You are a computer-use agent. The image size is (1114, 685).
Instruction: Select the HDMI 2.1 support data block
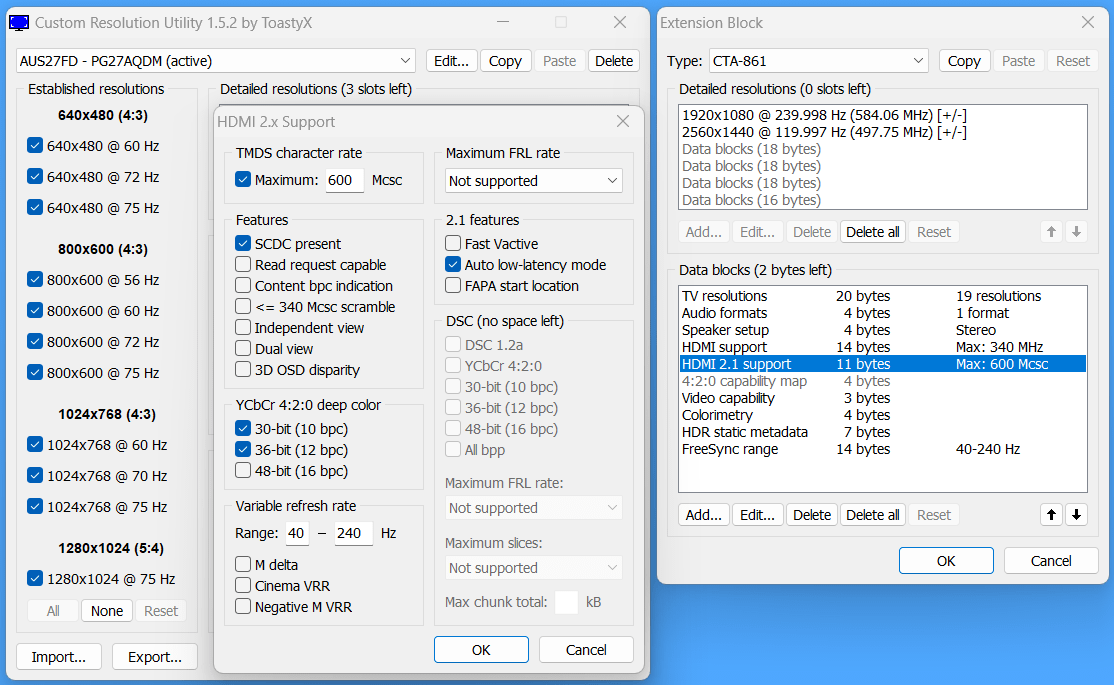tap(882, 364)
